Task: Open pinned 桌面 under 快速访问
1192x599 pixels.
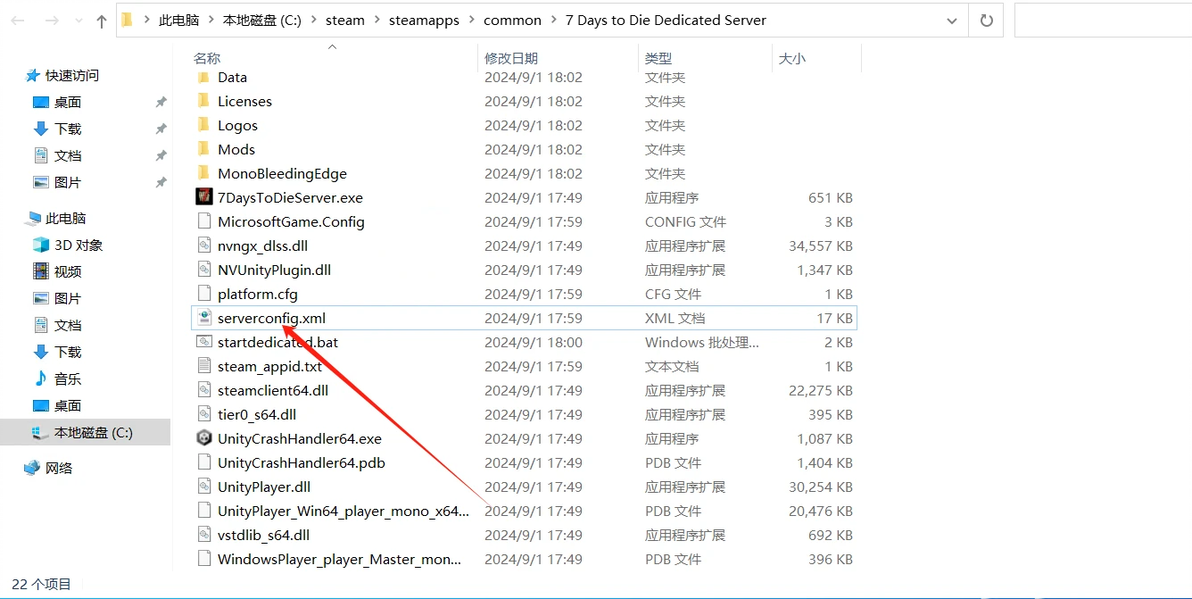Action: [68, 102]
